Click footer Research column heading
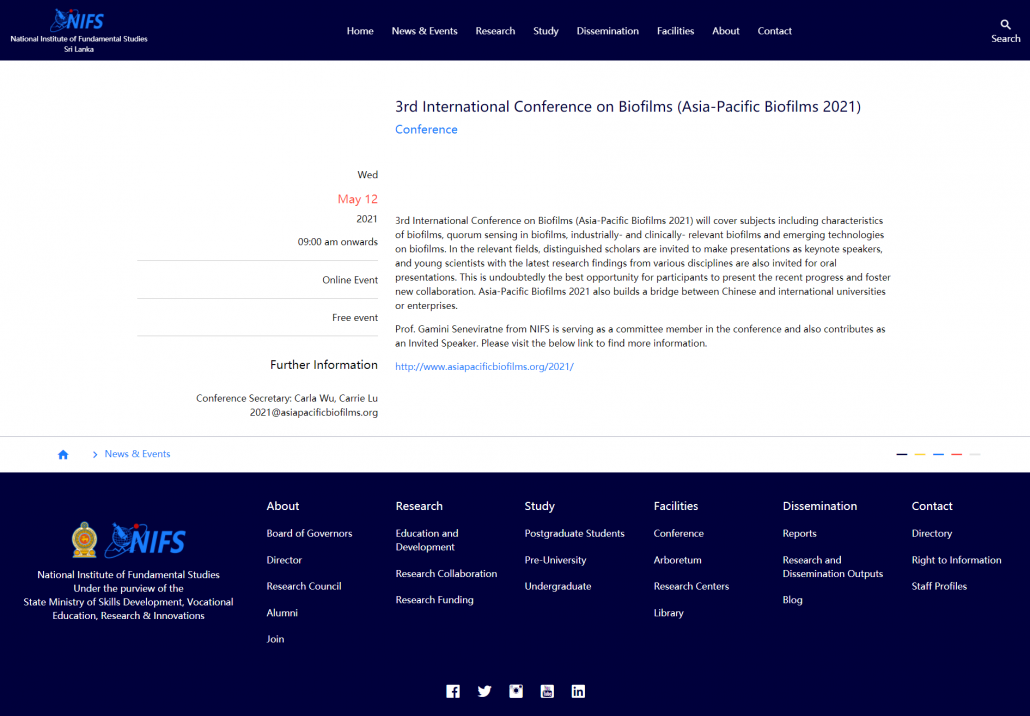 click(x=419, y=506)
